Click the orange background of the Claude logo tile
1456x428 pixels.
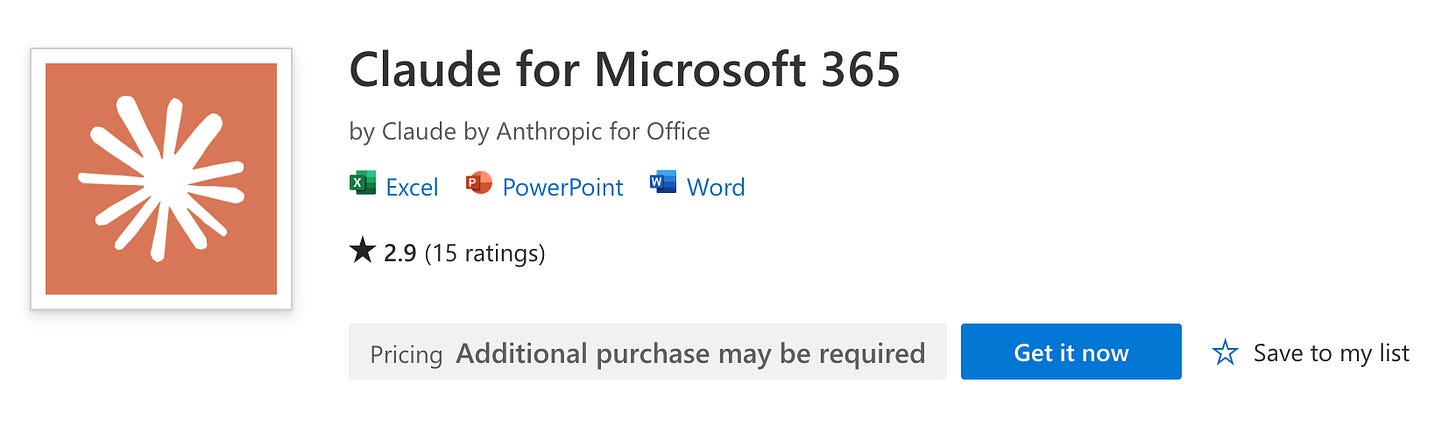(70, 270)
